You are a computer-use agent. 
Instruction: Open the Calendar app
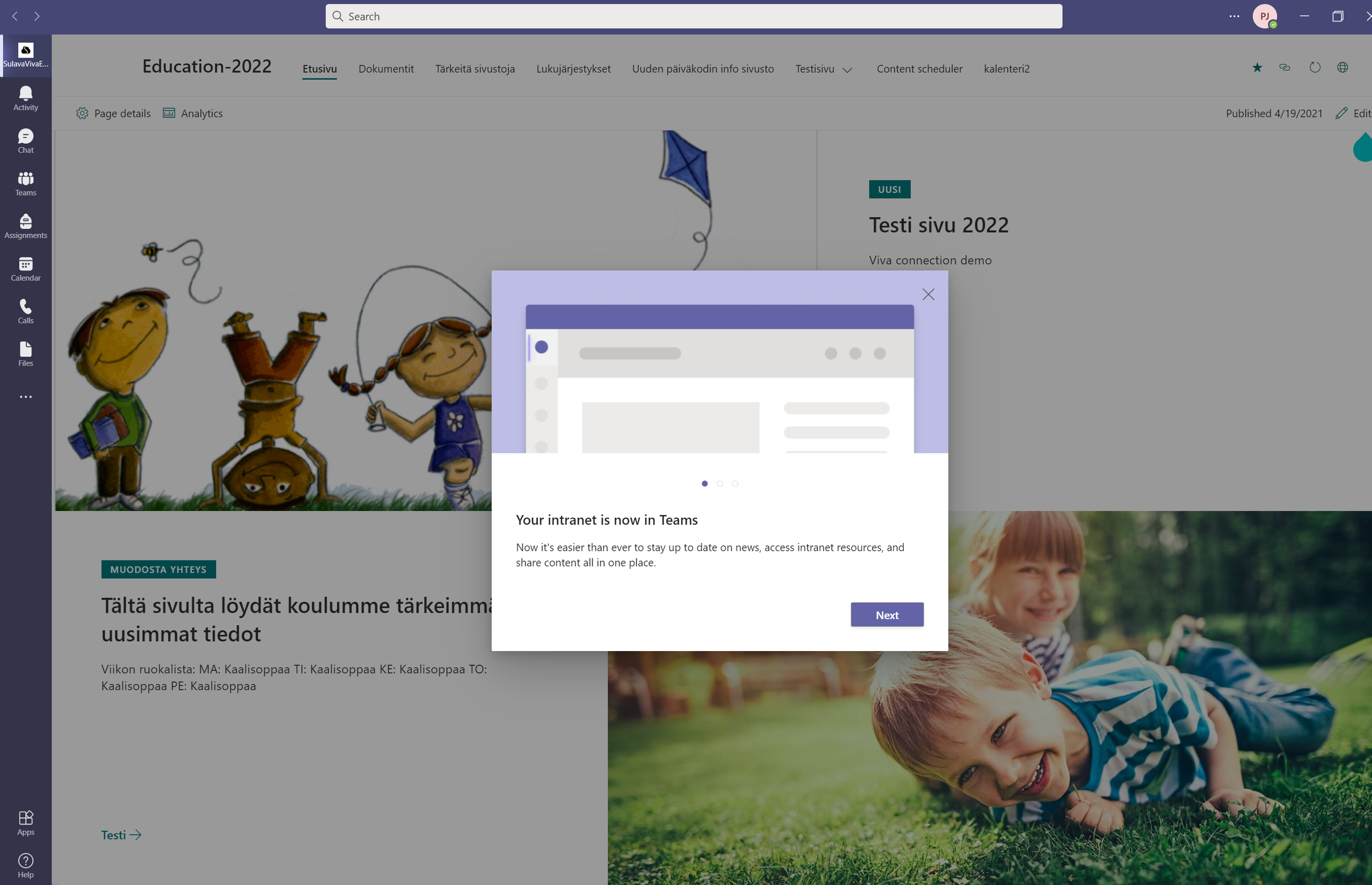25,268
